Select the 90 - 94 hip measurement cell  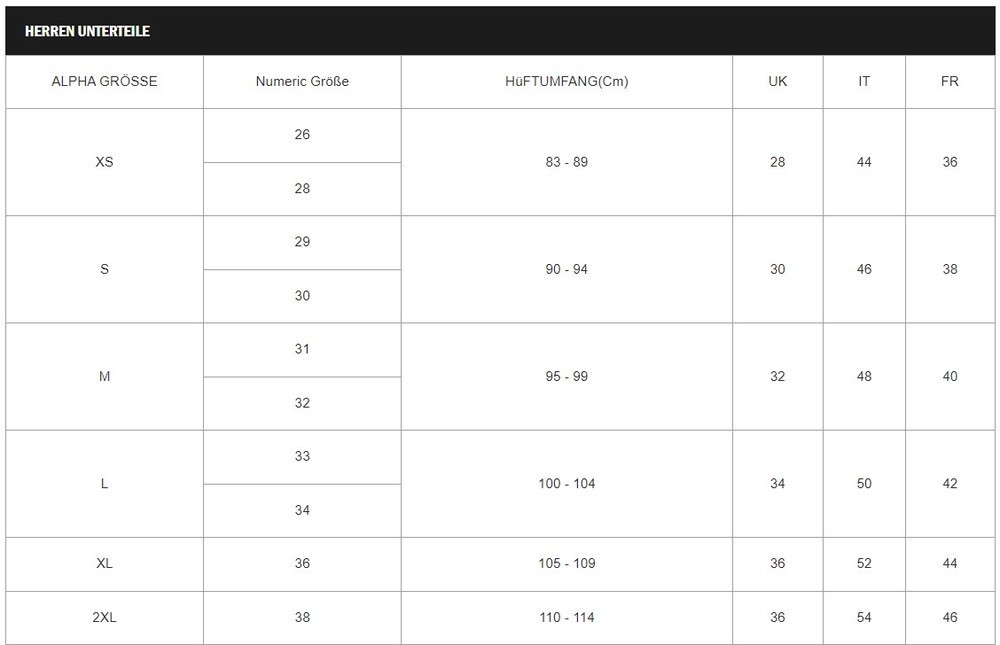pos(567,269)
